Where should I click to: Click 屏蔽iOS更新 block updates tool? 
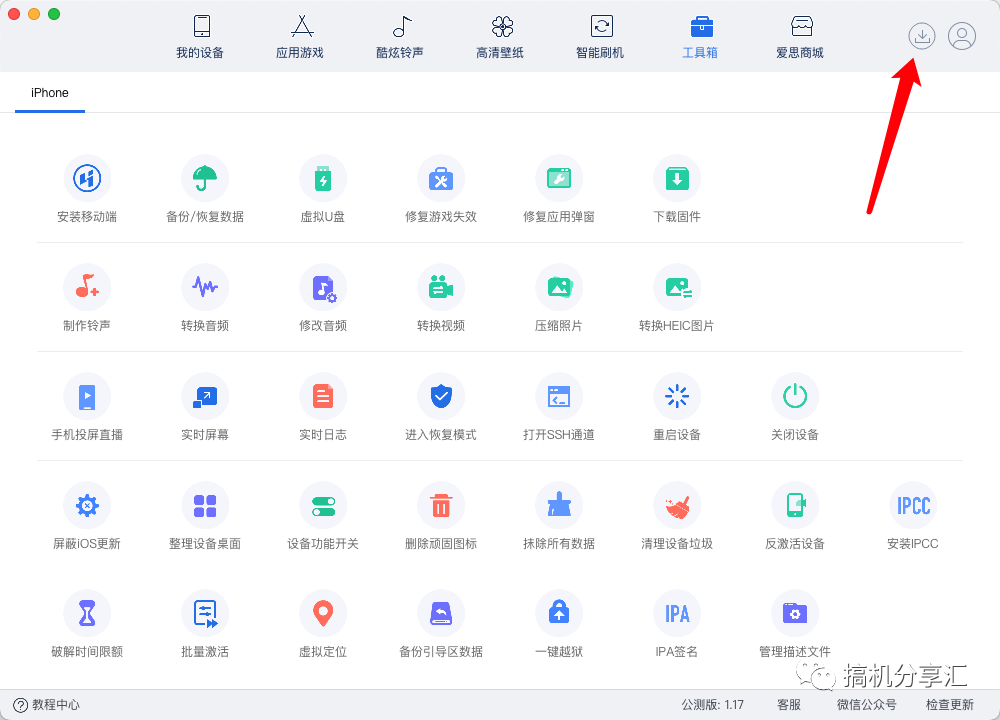pyautogui.click(x=87, y=513)
